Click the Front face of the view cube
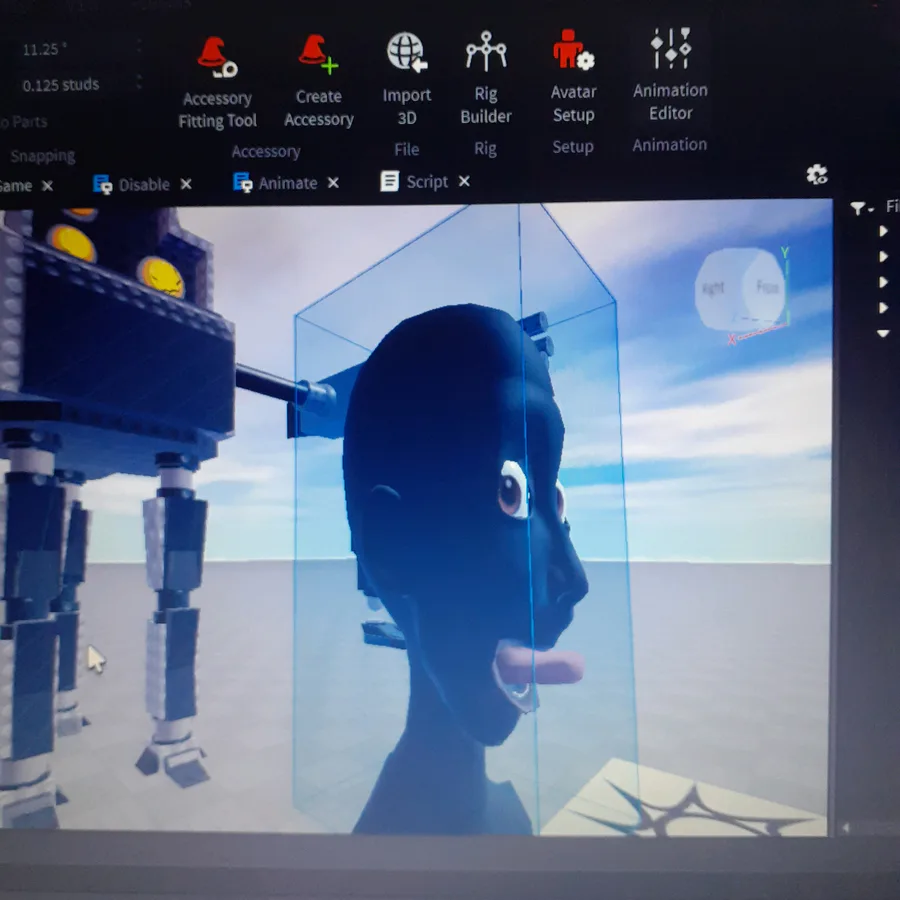900x900 pixels. click(x=766, y=287)
